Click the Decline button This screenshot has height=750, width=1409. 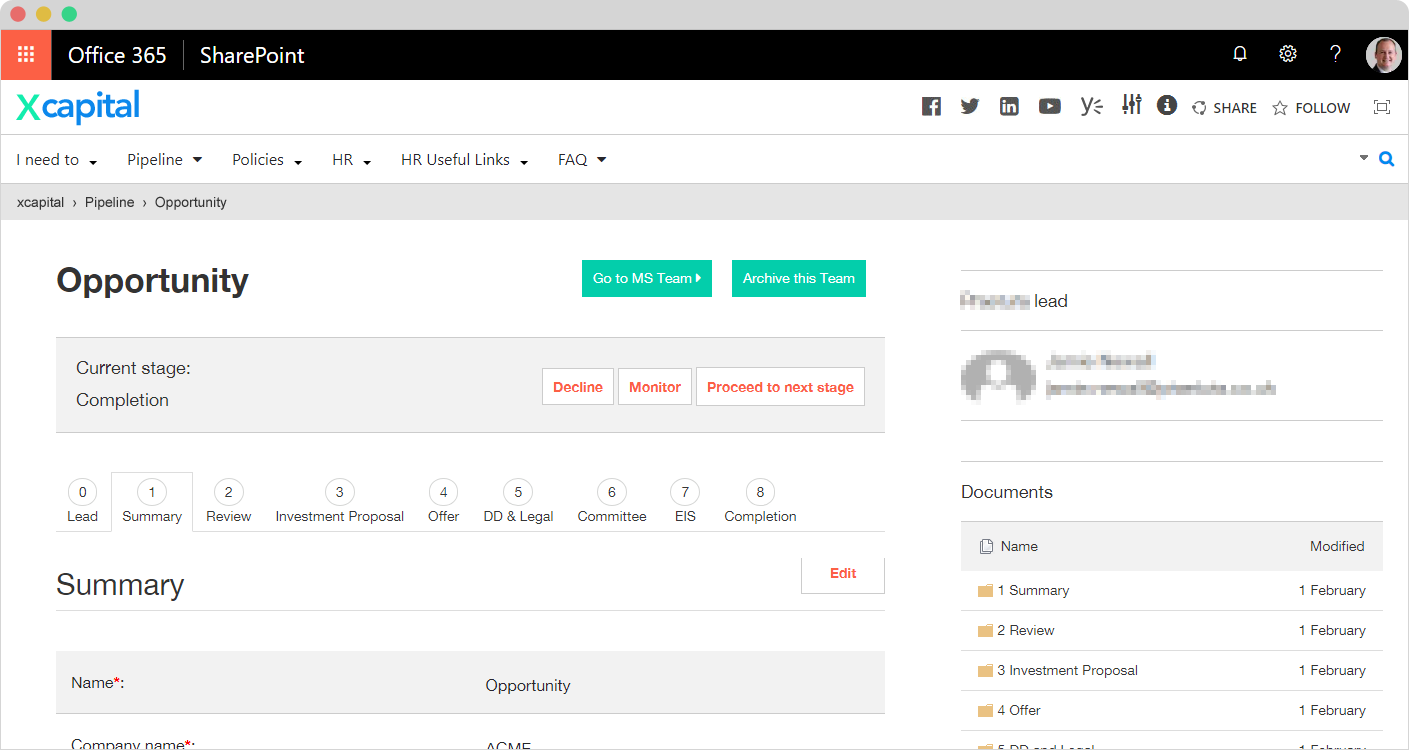pyautogui.click(x=578, y=387)
